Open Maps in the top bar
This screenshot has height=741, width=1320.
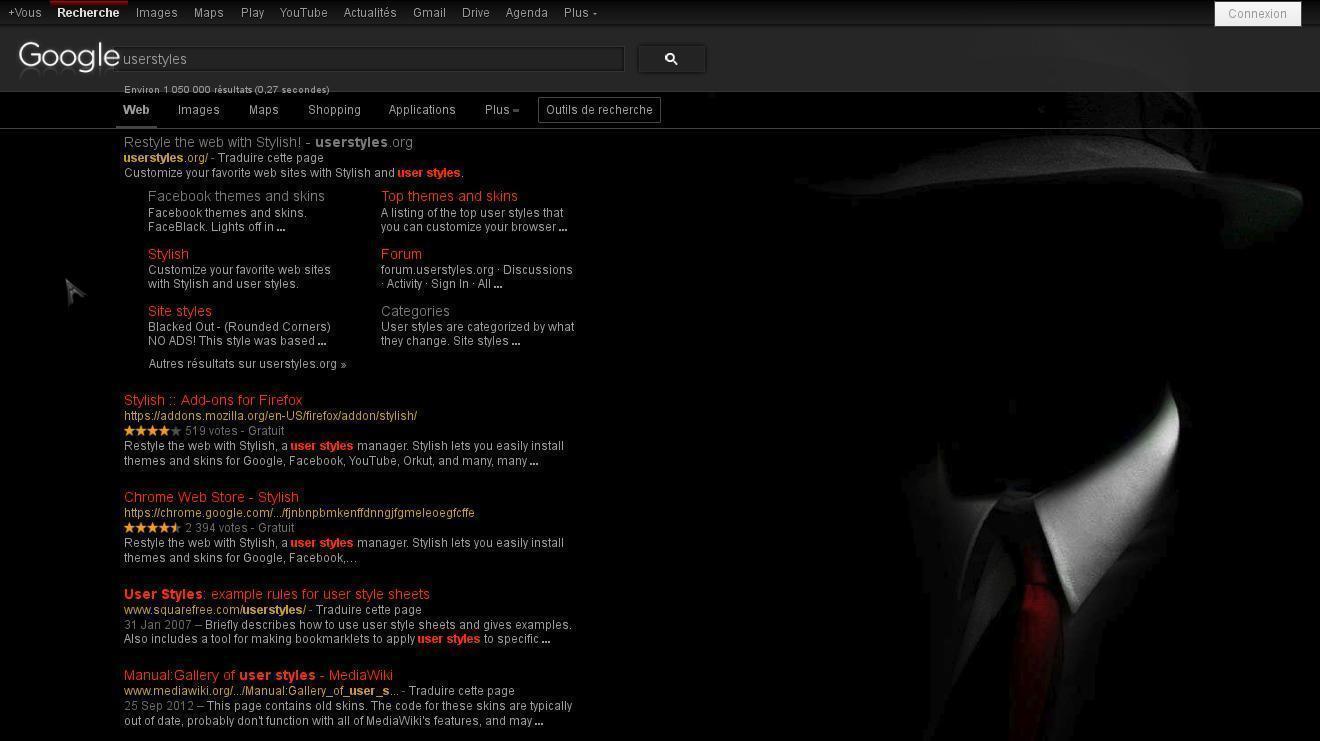pyautogui.click(x=209, y=13)
